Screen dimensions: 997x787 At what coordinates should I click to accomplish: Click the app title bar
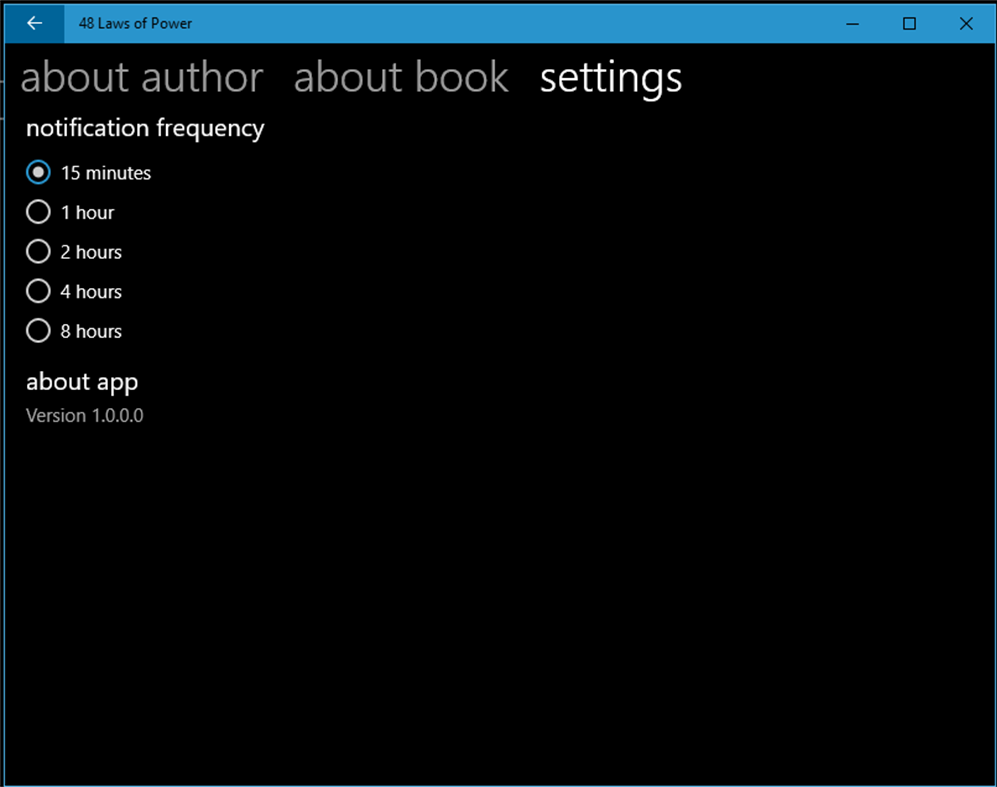point(500,23)
